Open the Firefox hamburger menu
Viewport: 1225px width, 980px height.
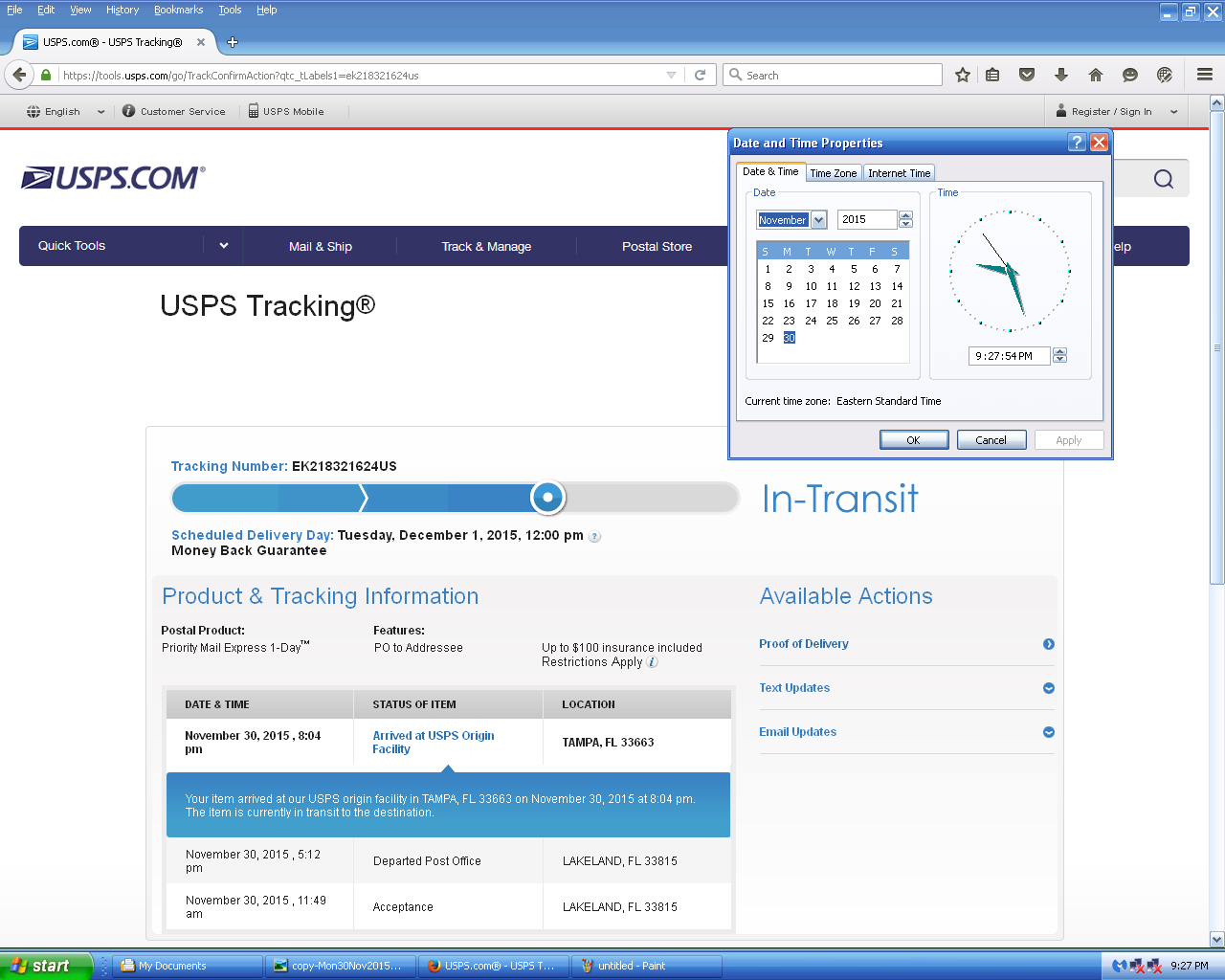pos(1205,75)
